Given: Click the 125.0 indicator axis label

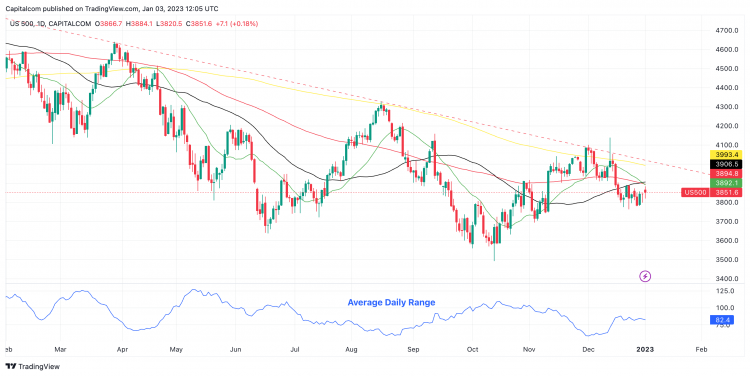Looking at the screenshot, I should [724, 291].
